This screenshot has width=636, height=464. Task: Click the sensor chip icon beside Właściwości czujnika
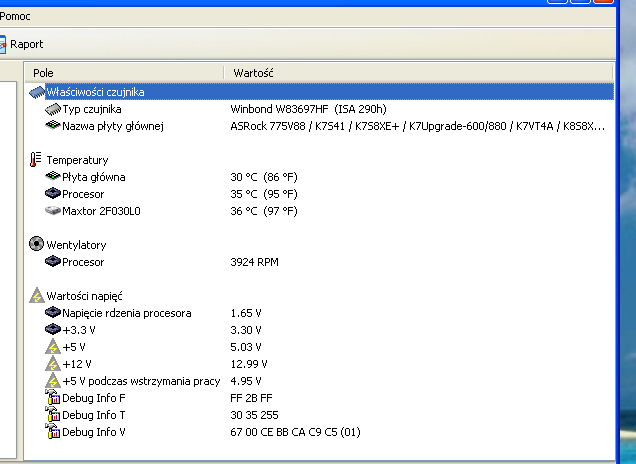tap(37, 92)
